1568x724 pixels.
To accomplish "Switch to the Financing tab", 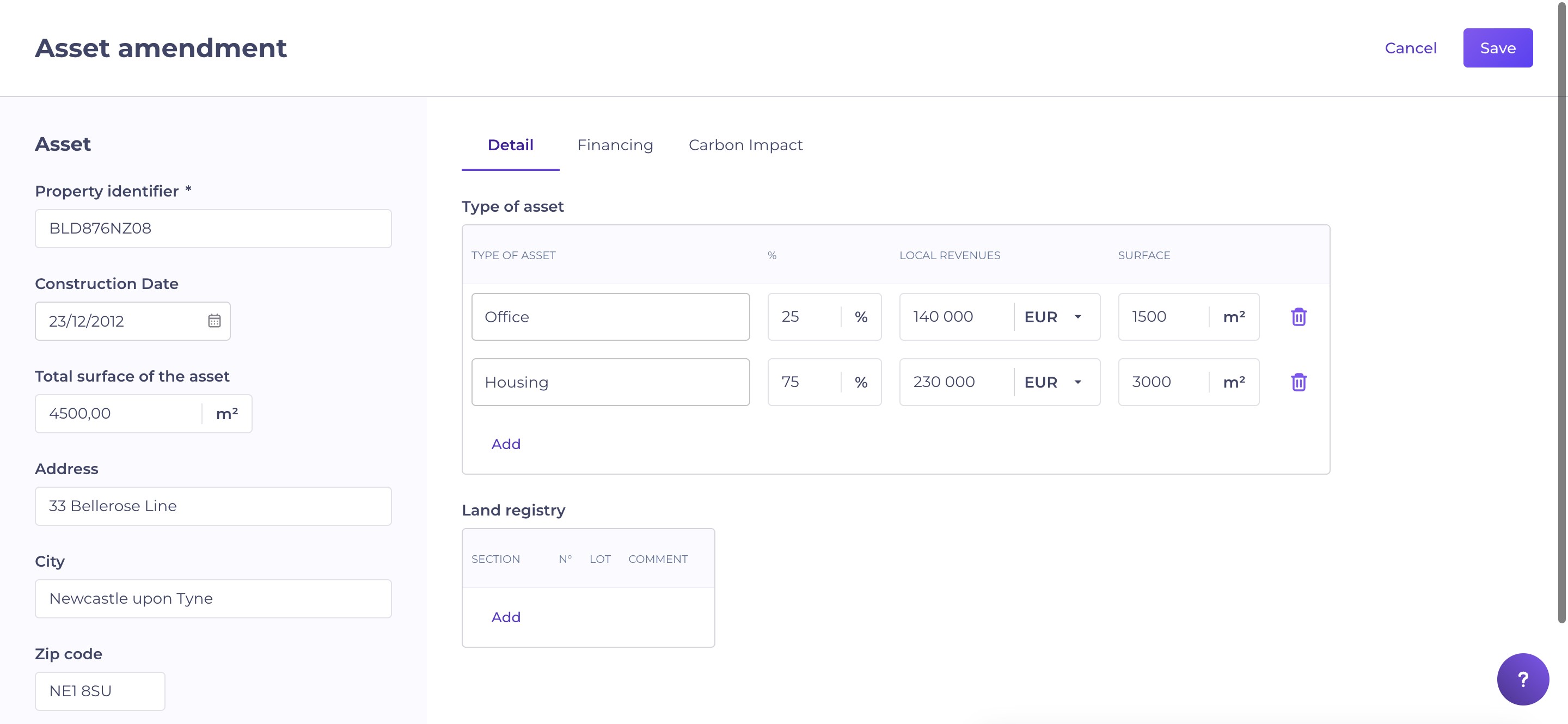I will tap(615, 145).
